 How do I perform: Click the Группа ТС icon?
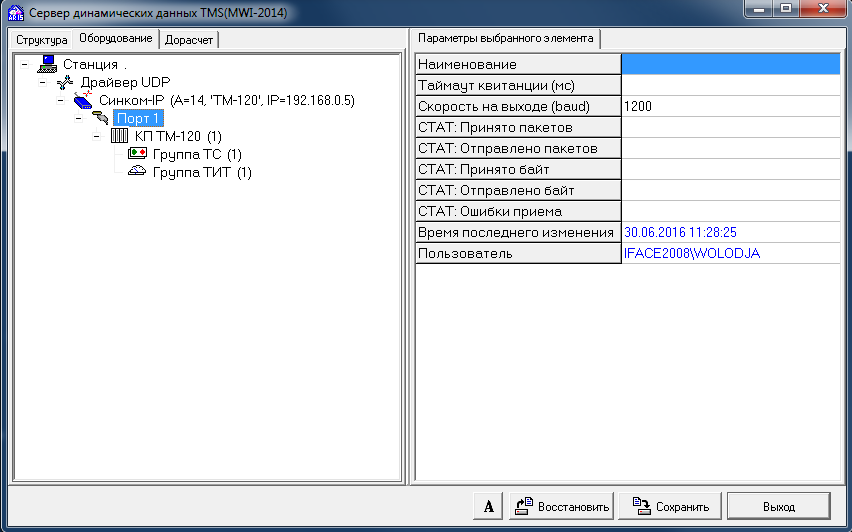(x=138, y=154)
